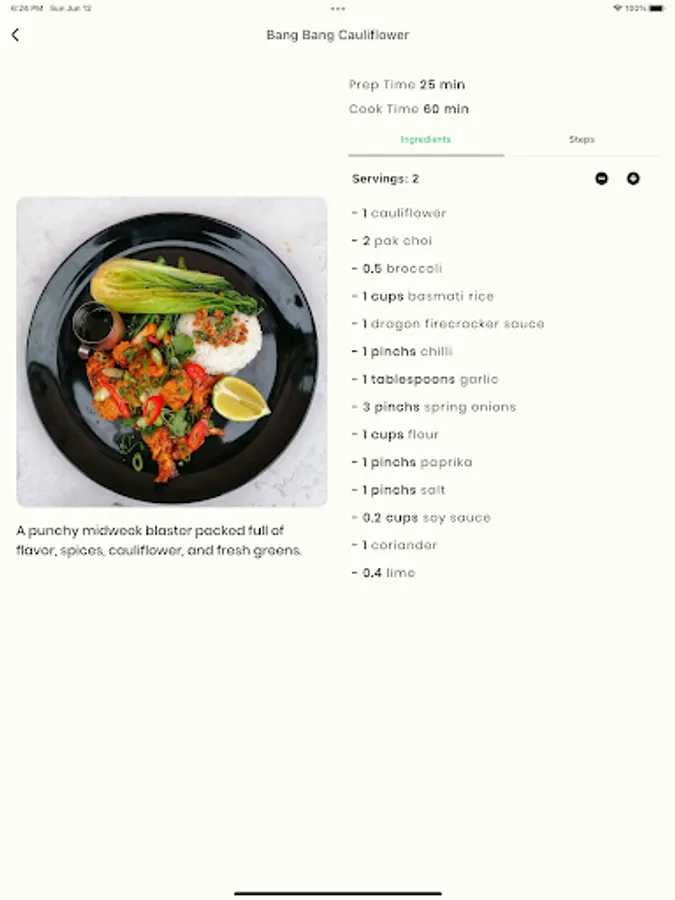Decrease servings with the minus icon
The image size is (675, 900).
601,179
